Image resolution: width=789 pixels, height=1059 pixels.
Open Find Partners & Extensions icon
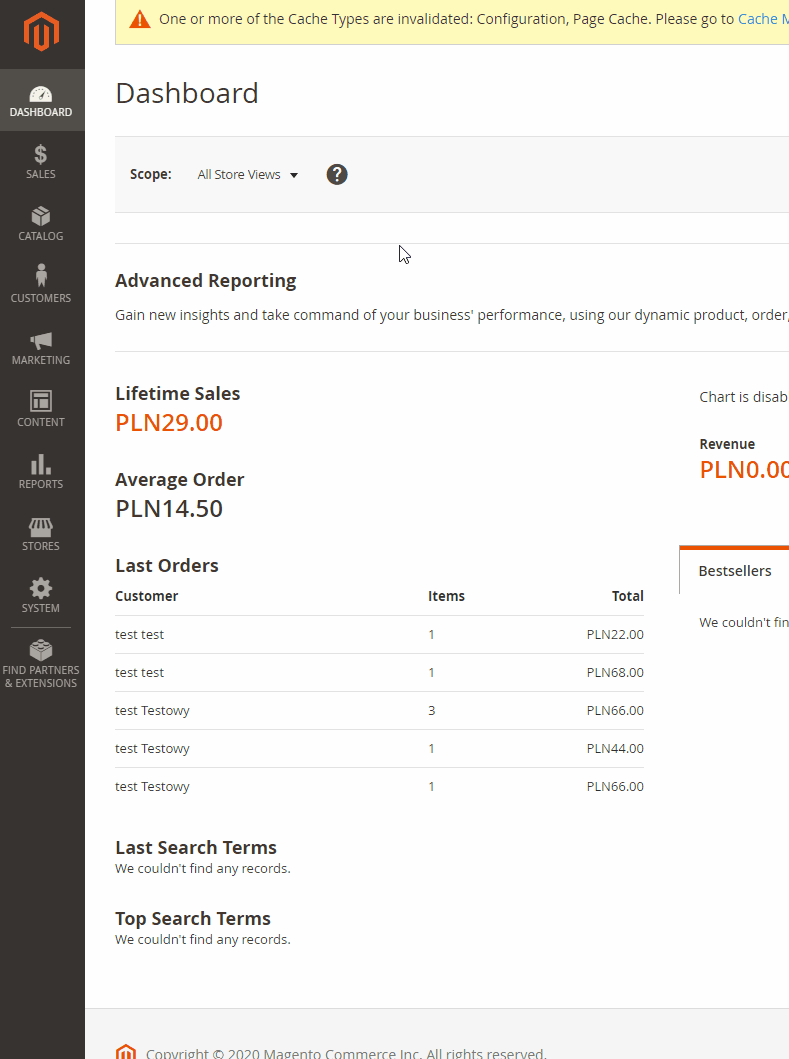[41, 650]
